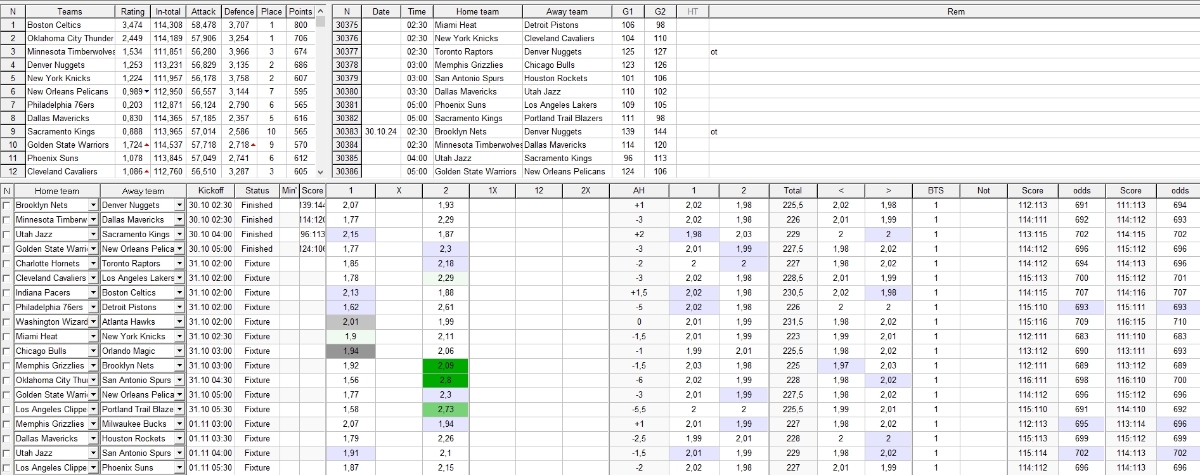The image size is (1200, 475).
Task: Click the scroll down arrow in Teams table
Action: coord(321,172)
